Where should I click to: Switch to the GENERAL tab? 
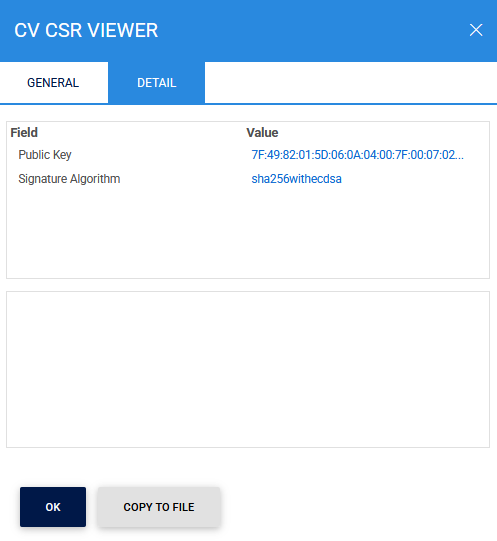53,82
